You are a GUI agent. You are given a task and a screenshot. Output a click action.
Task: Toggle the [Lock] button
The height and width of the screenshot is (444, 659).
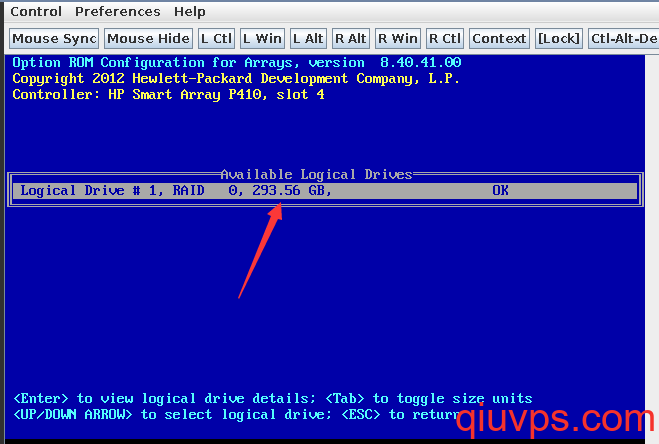click(x=559, y=39)
